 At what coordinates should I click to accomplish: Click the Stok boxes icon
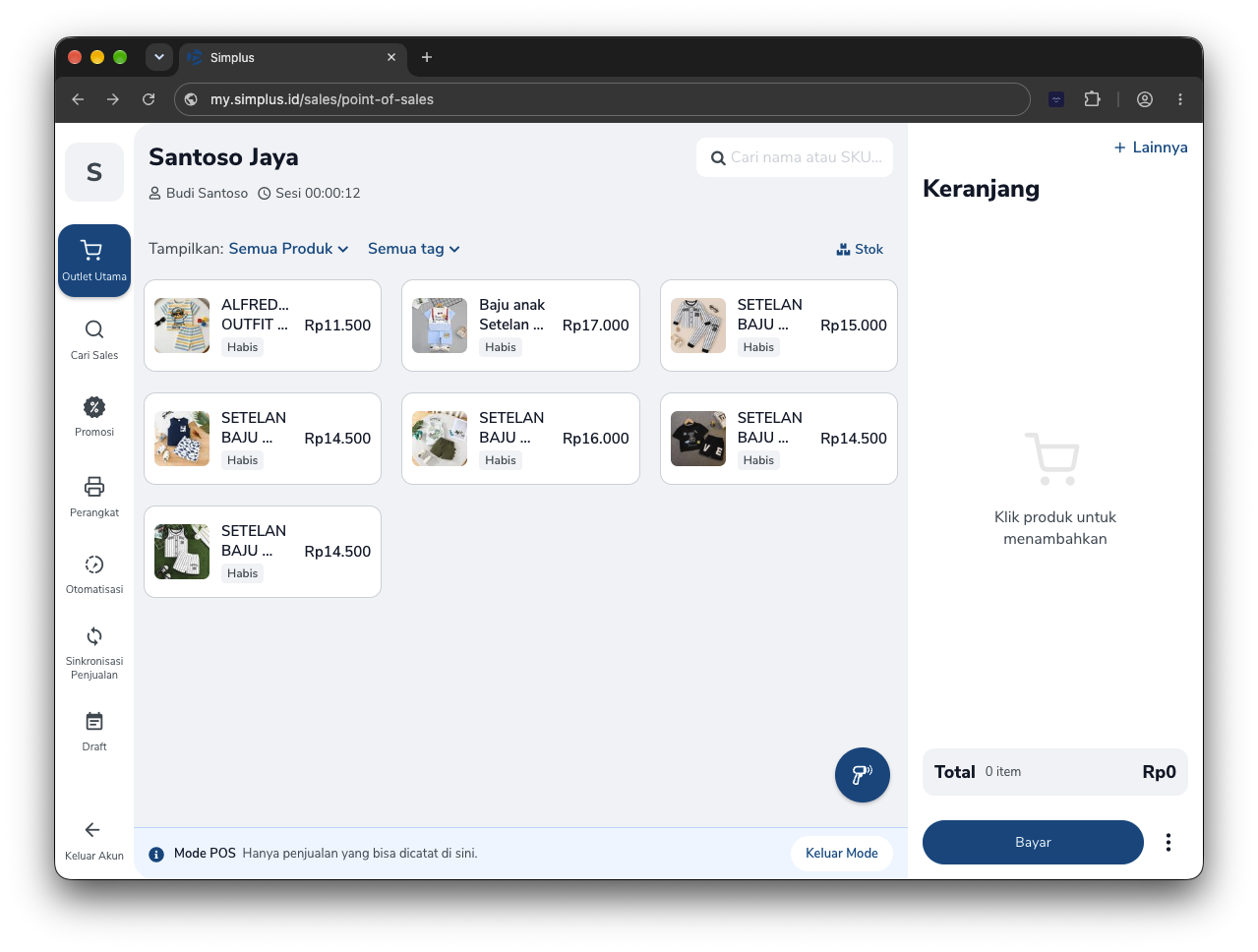pyautogui.click(x=843, y=249)
